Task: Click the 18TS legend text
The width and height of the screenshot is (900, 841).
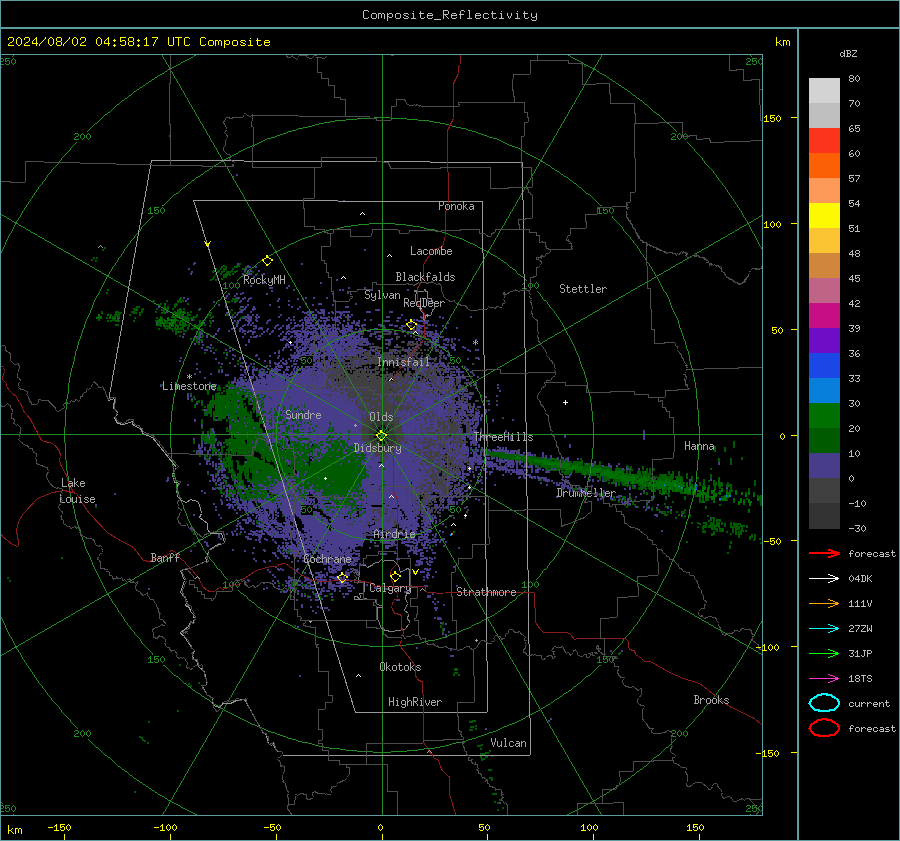Action: click(860, 679)
